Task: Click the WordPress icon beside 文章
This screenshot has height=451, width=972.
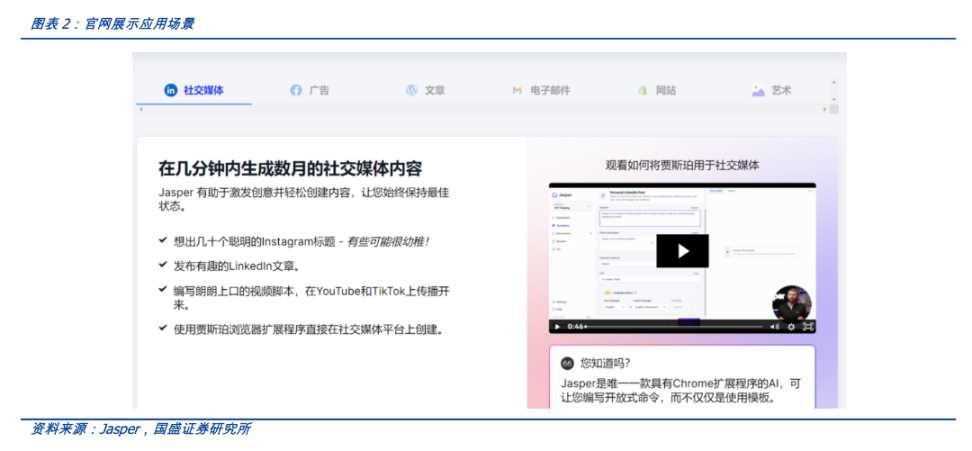Action: tap(411, 90)
